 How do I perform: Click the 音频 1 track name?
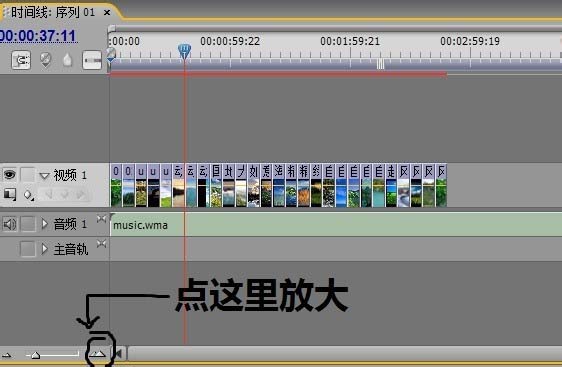coord(70,224)
